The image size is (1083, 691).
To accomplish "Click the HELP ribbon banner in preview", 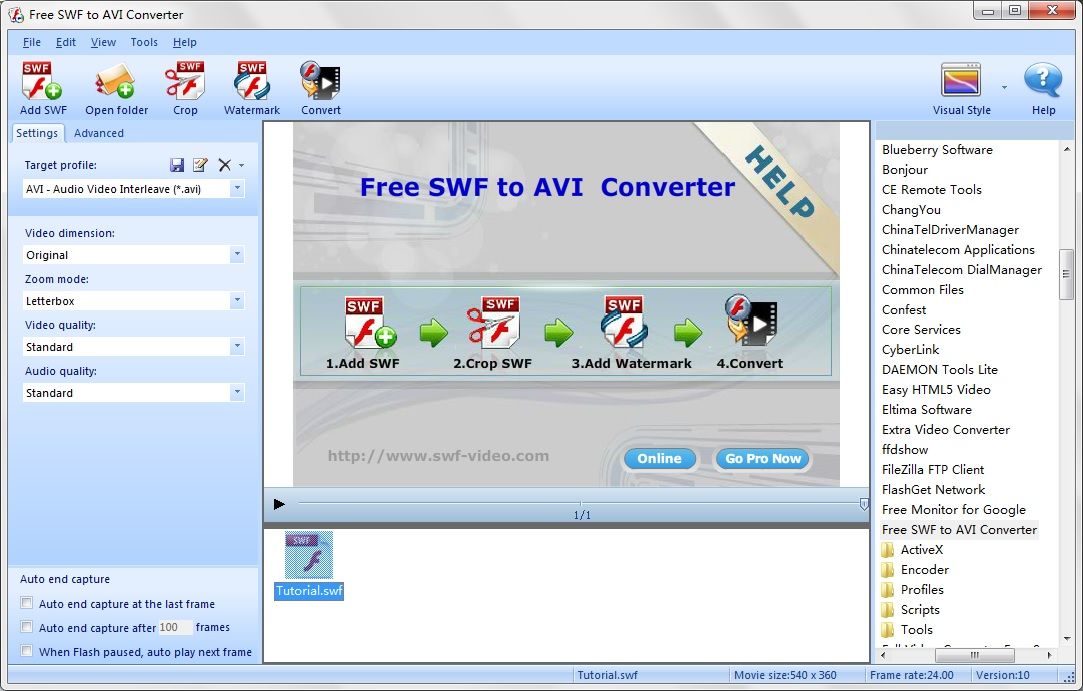I will [x=779, y=182].
